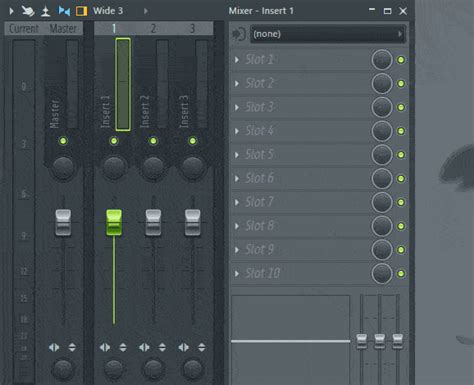Click the Master bottom send knob

pos(63,369)
